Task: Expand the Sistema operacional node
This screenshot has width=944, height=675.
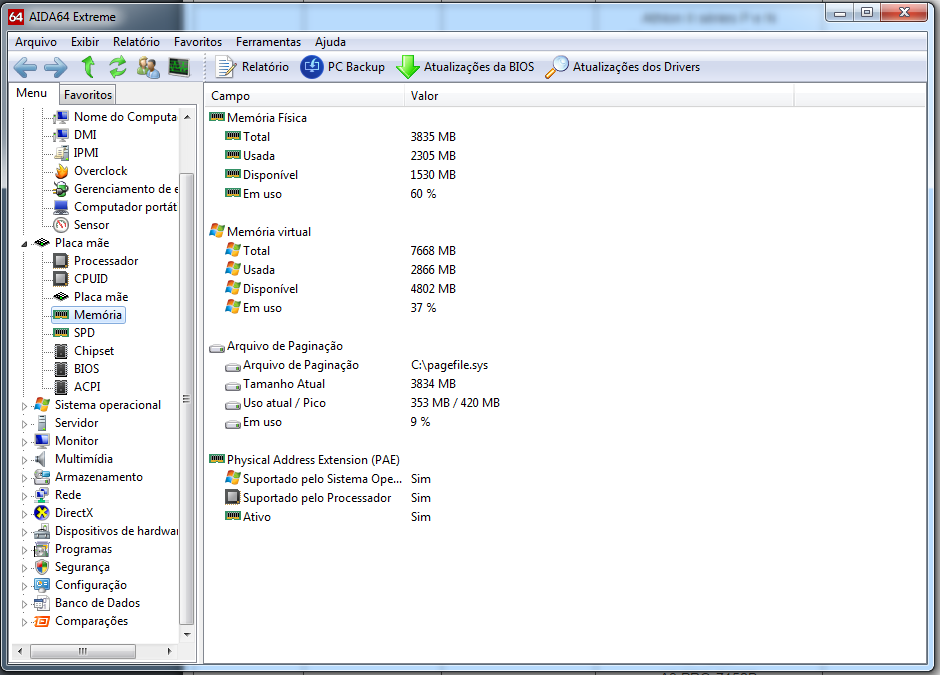Action: click(24, 406)
